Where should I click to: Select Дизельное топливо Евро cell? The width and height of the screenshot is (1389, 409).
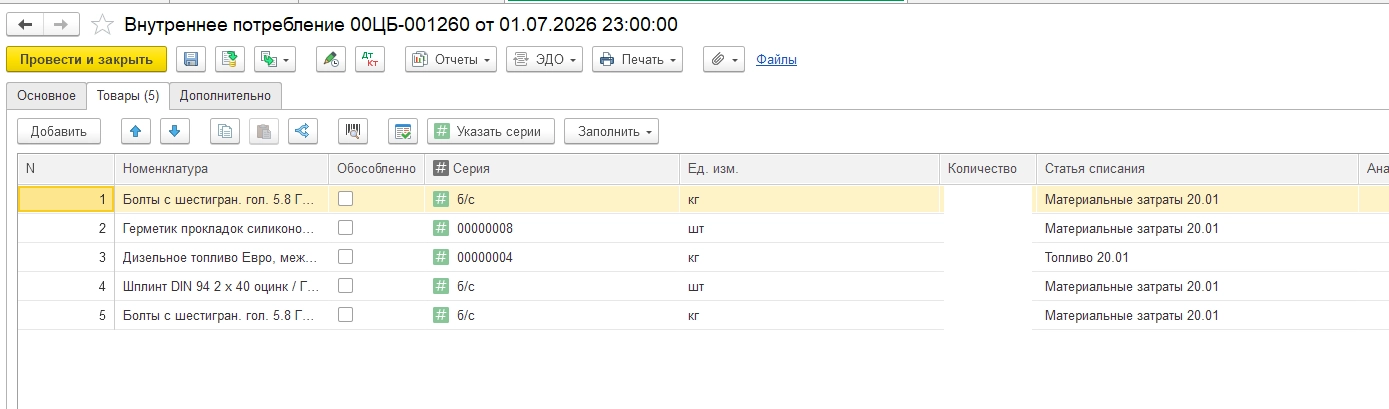(x=222, y=257)
